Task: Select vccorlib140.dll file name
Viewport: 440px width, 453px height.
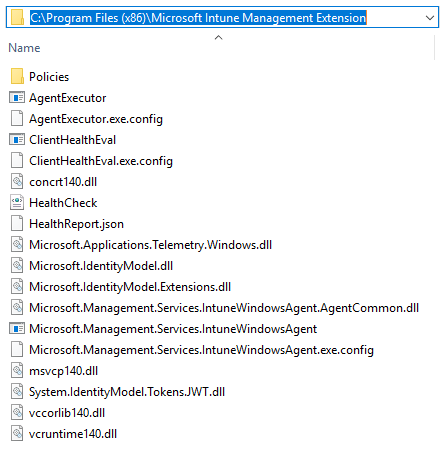Action: click(67, 413)
